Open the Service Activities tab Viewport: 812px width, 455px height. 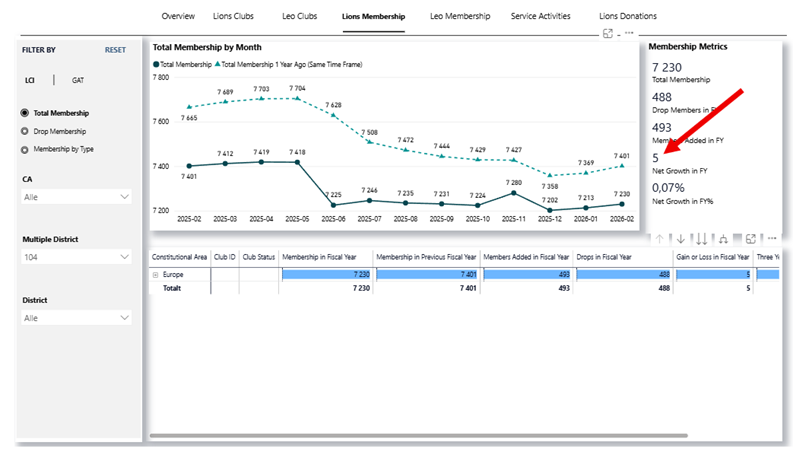(x=540, y=17)
